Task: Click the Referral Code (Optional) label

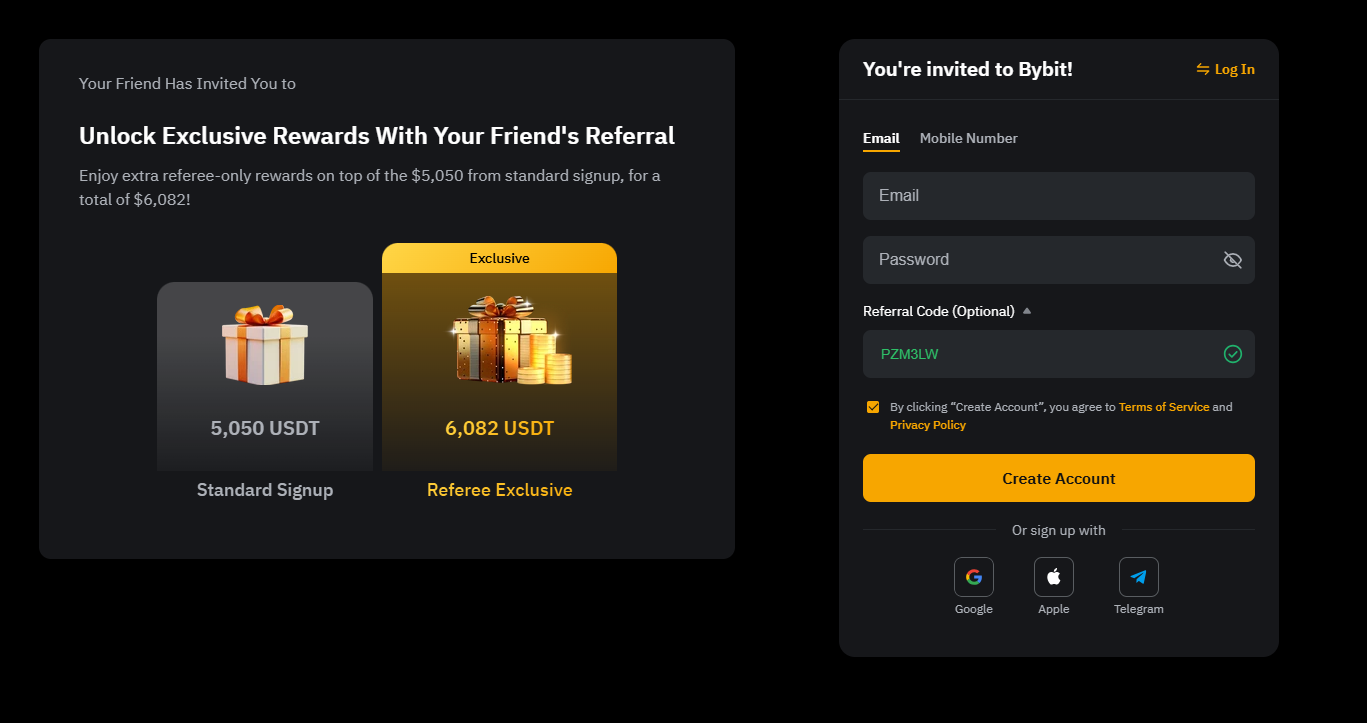Action: 938,311
